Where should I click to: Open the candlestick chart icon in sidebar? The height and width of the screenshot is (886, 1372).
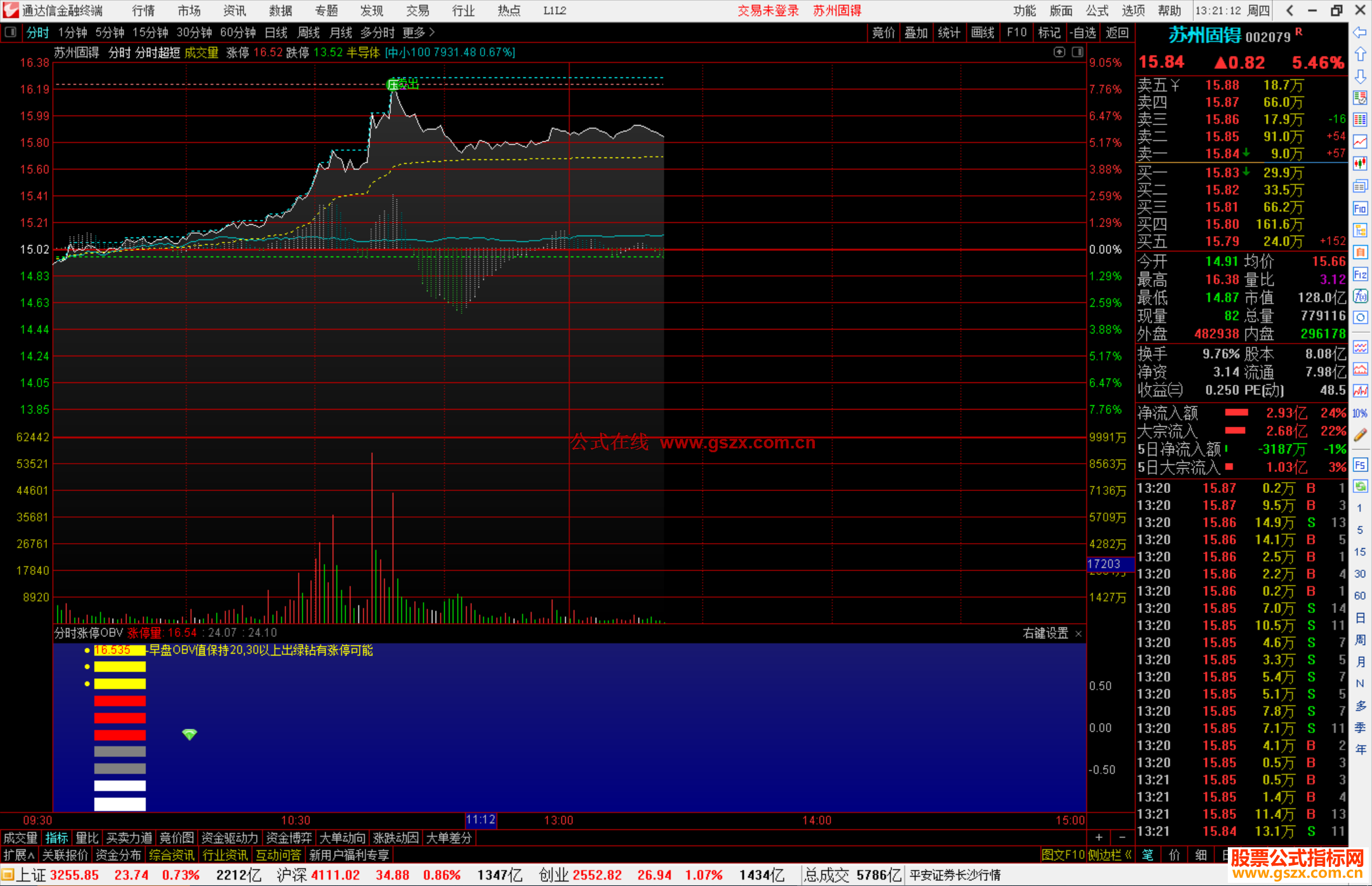(1360, 164)
